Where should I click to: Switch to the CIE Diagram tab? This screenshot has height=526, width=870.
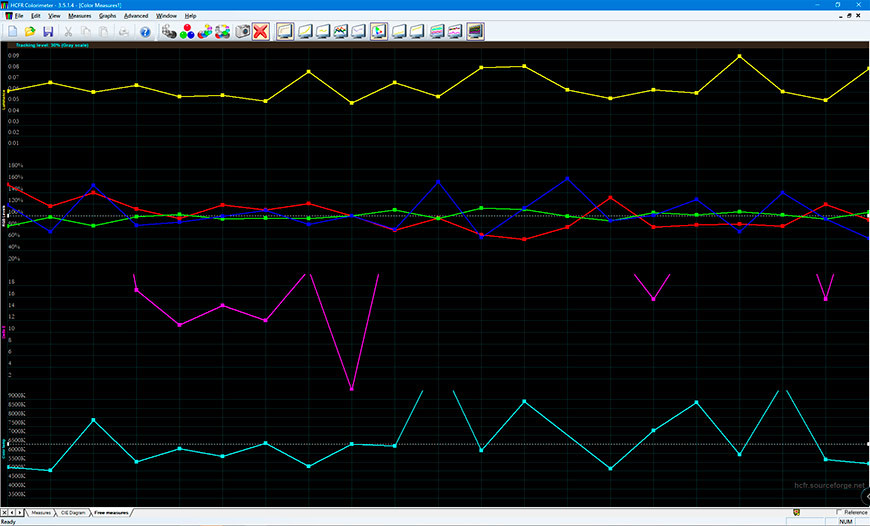tap(73, 512)
